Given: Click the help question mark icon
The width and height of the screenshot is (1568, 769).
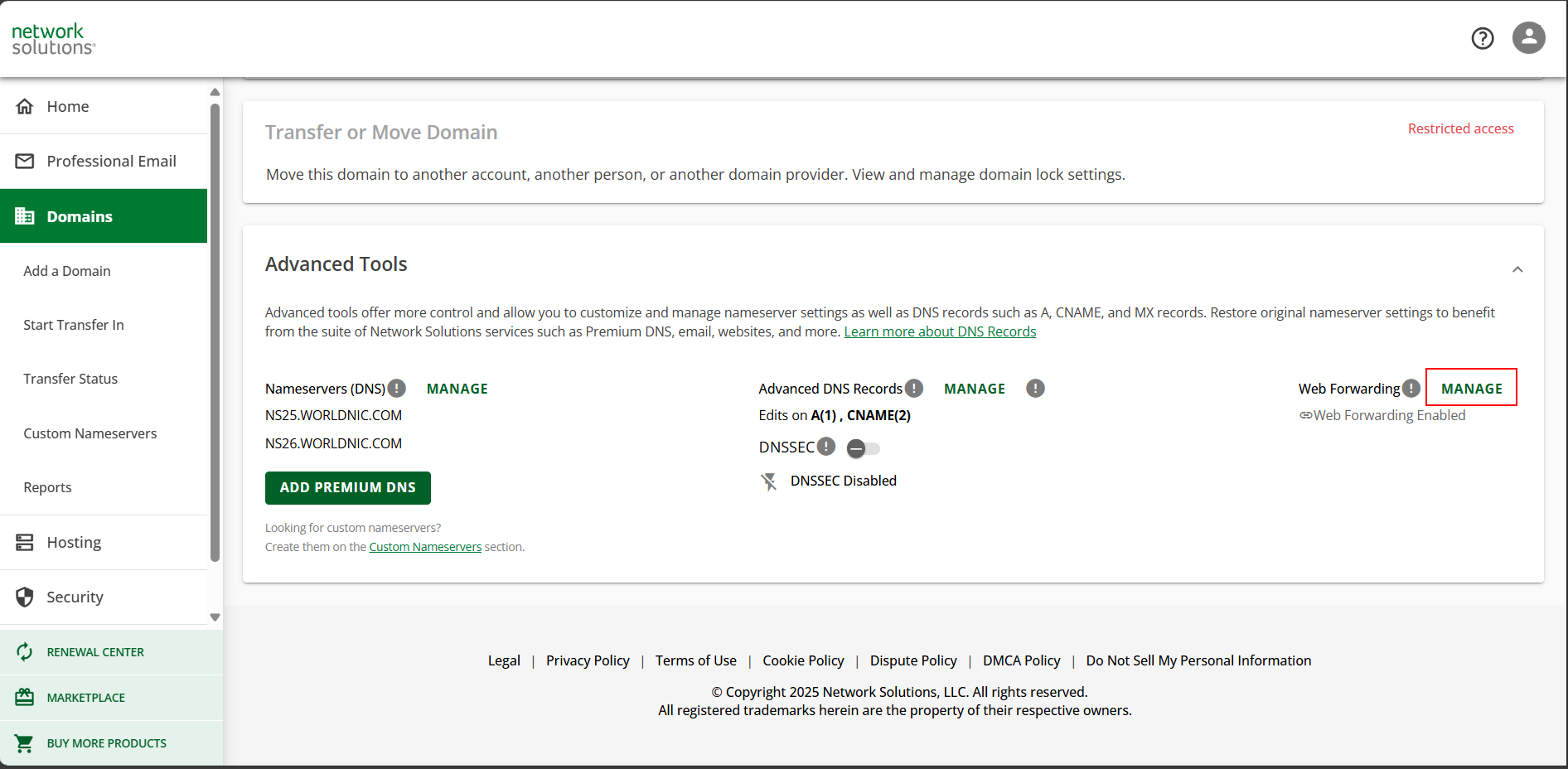Looking at the screenshot, I should click(1482, 38).
